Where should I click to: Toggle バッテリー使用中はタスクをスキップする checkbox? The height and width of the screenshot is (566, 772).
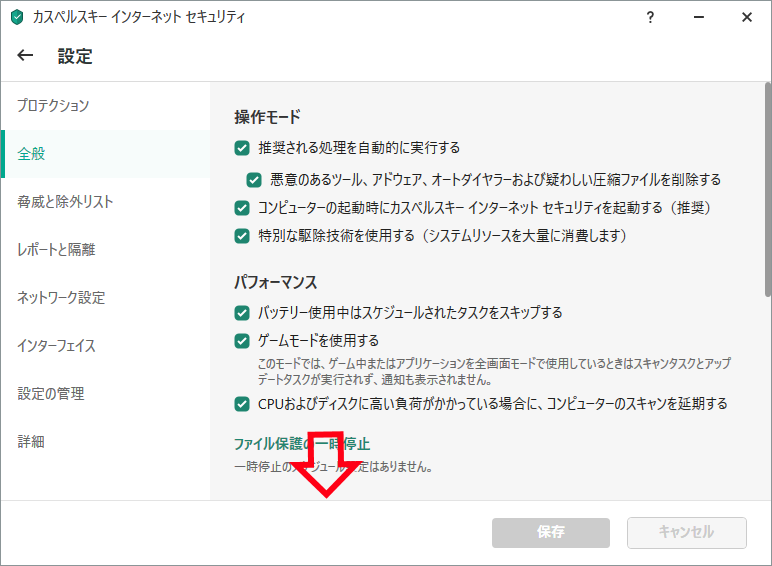coord(242,312)
